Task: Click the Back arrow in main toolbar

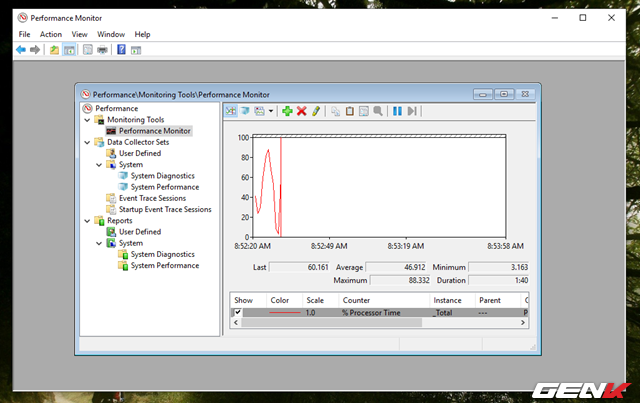Action: (x=21, y=50)
